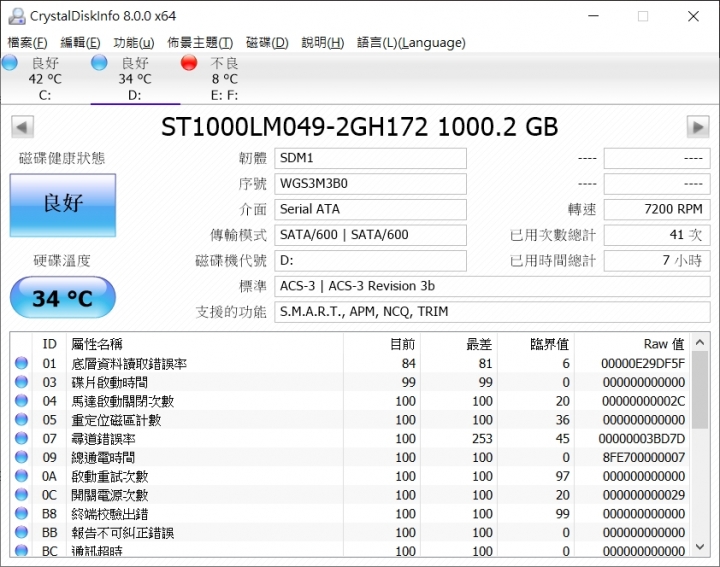
Task: Open the 檔案(F) menu
Action: pos(28,43)
